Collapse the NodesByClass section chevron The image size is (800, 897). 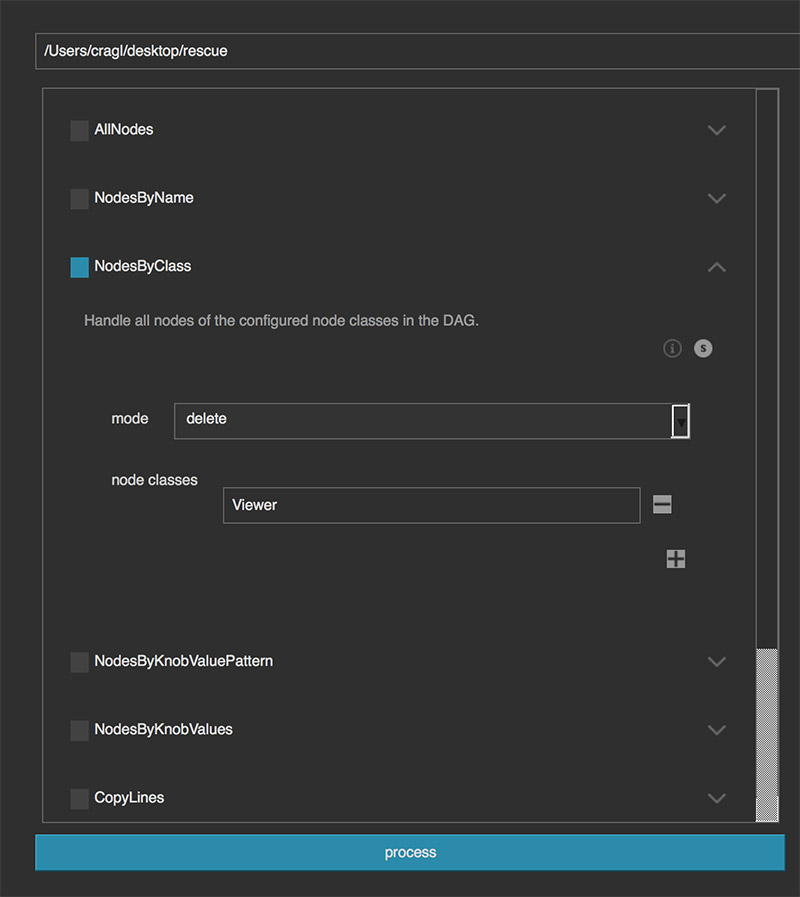[716, 267]
